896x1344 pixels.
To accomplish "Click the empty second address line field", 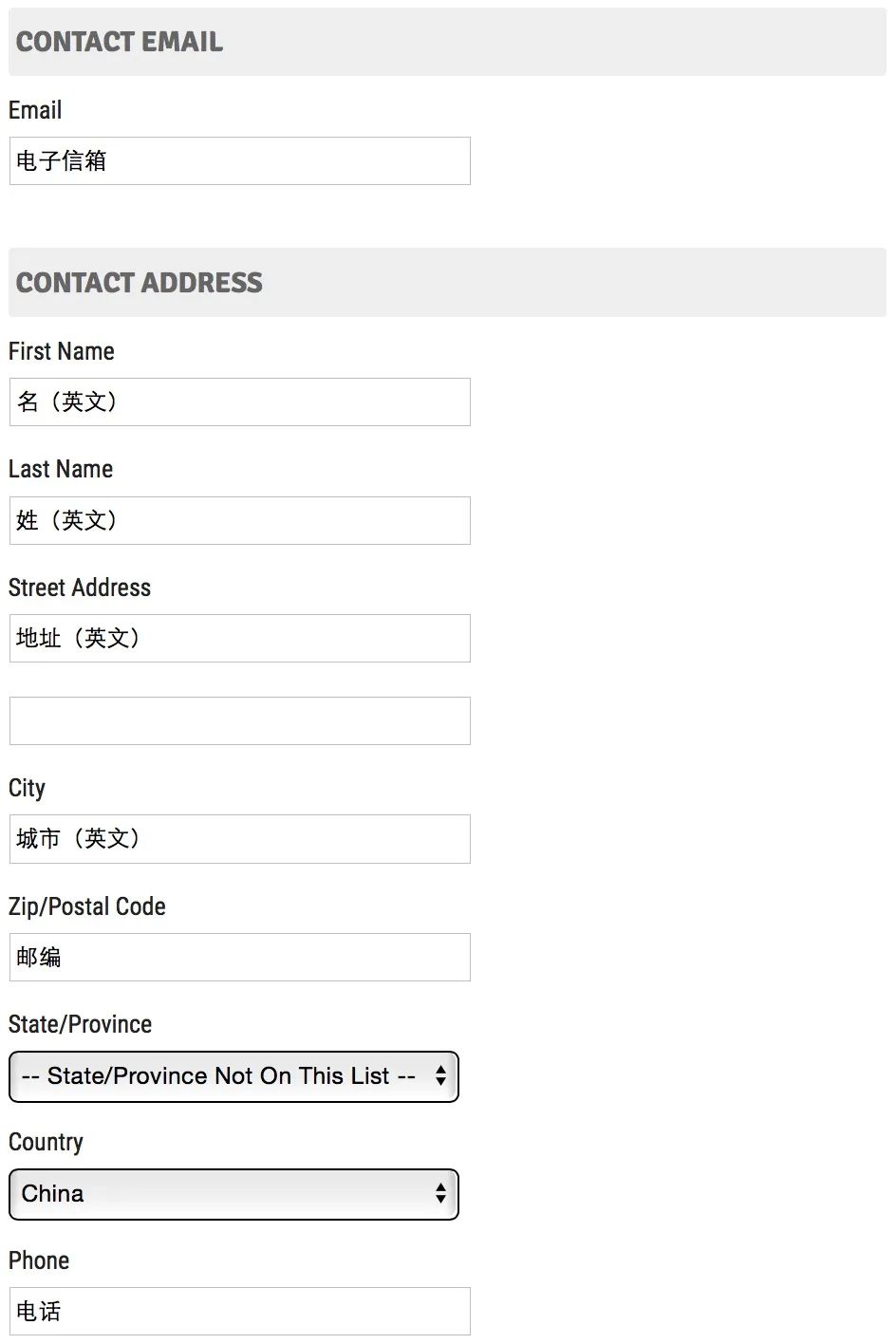I will coord(239,720).
